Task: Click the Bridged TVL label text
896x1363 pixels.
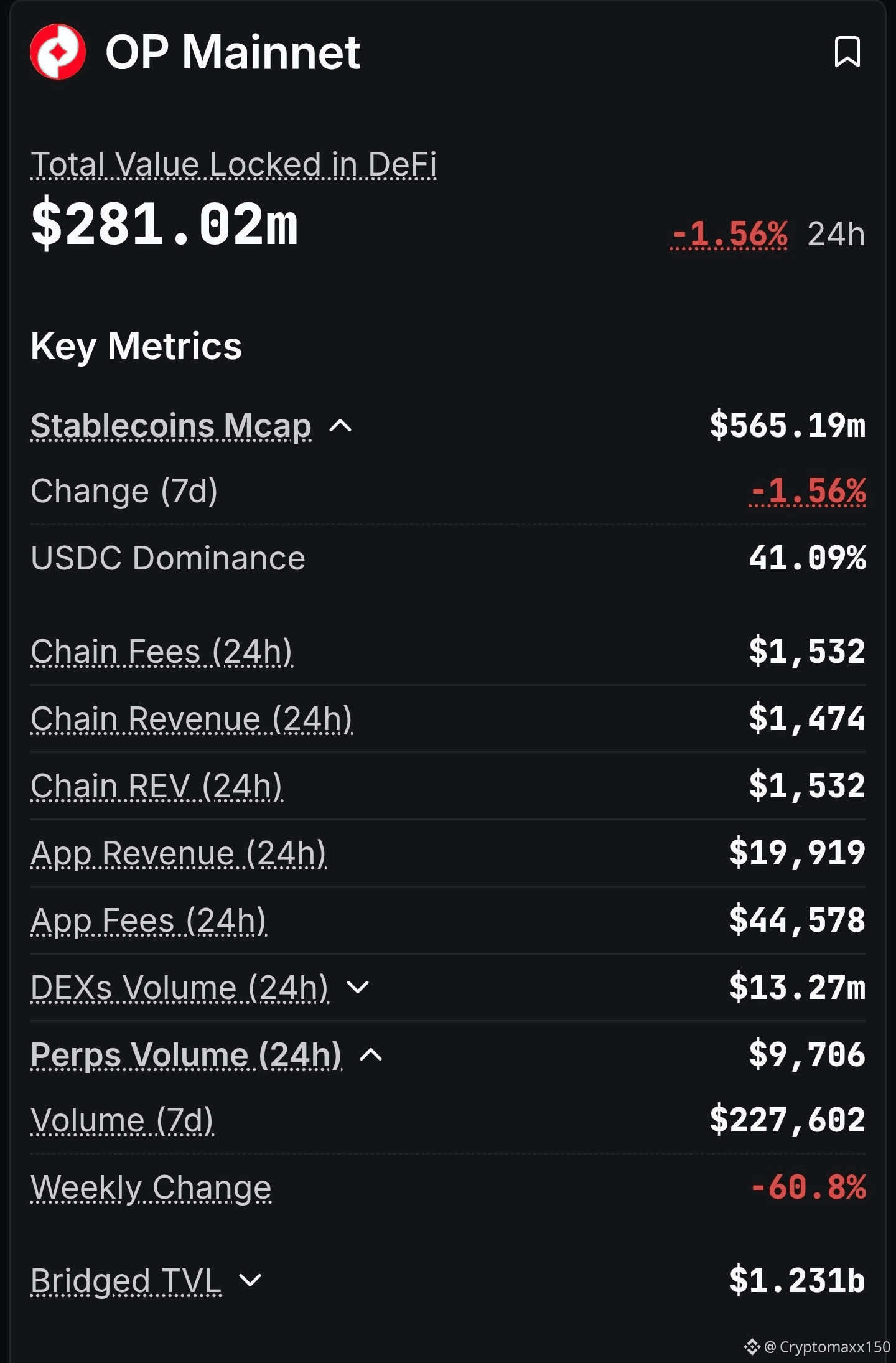Action: click(x=126, y=1281)
